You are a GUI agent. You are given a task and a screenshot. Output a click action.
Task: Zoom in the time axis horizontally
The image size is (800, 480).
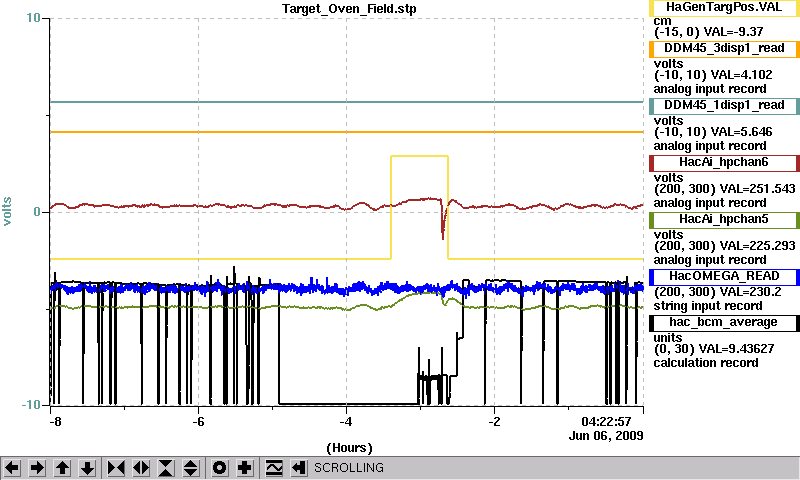(x=116, y=468)
